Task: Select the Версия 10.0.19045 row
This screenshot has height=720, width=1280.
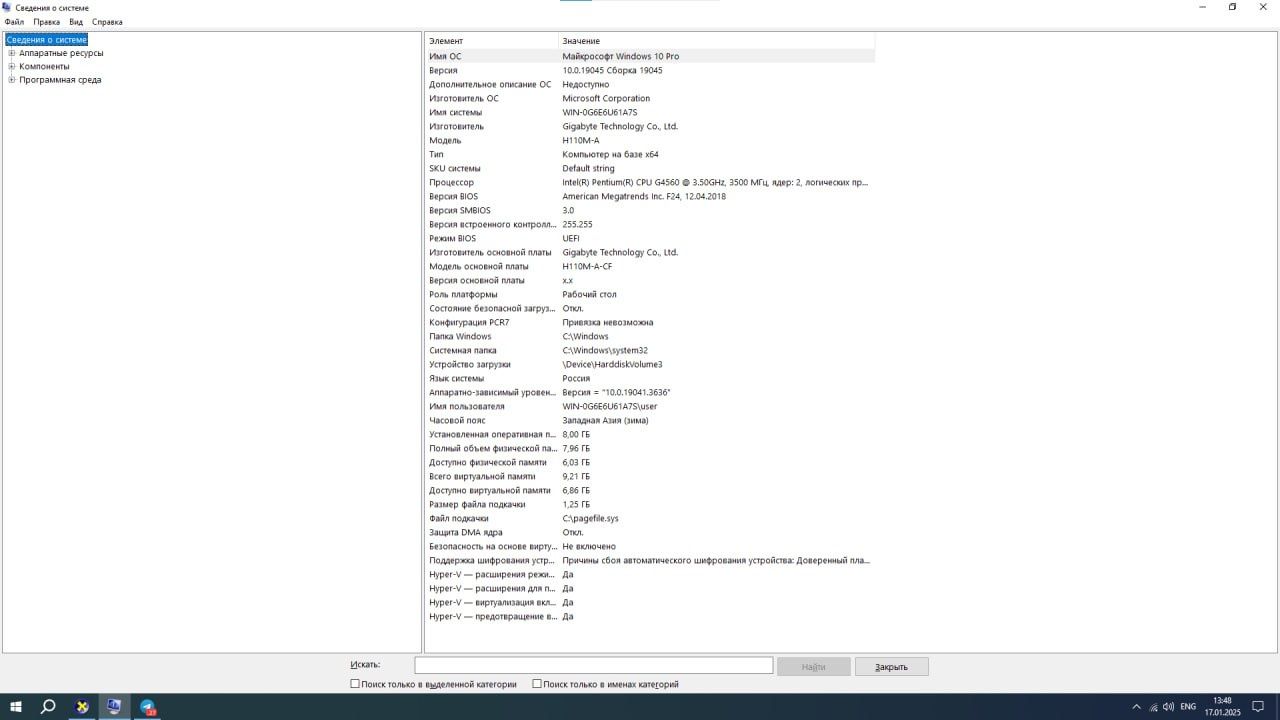Action: (650, 71)
